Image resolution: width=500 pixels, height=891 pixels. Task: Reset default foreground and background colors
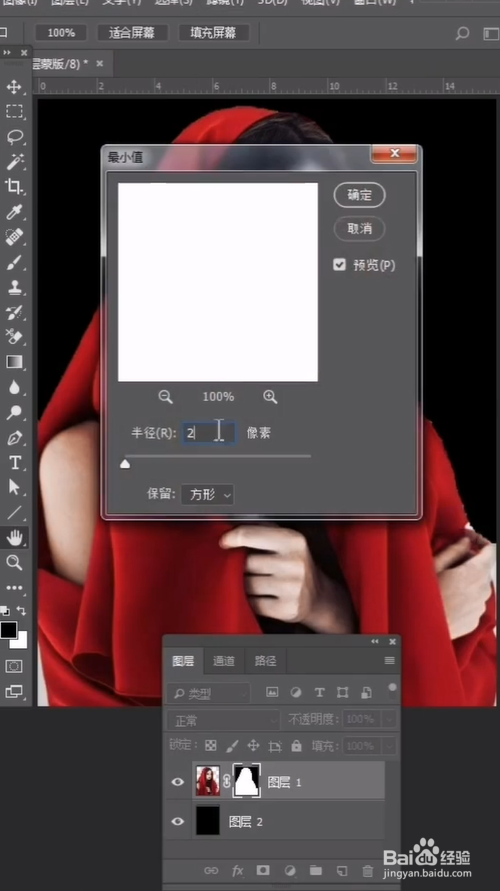[x=5, y=611]
